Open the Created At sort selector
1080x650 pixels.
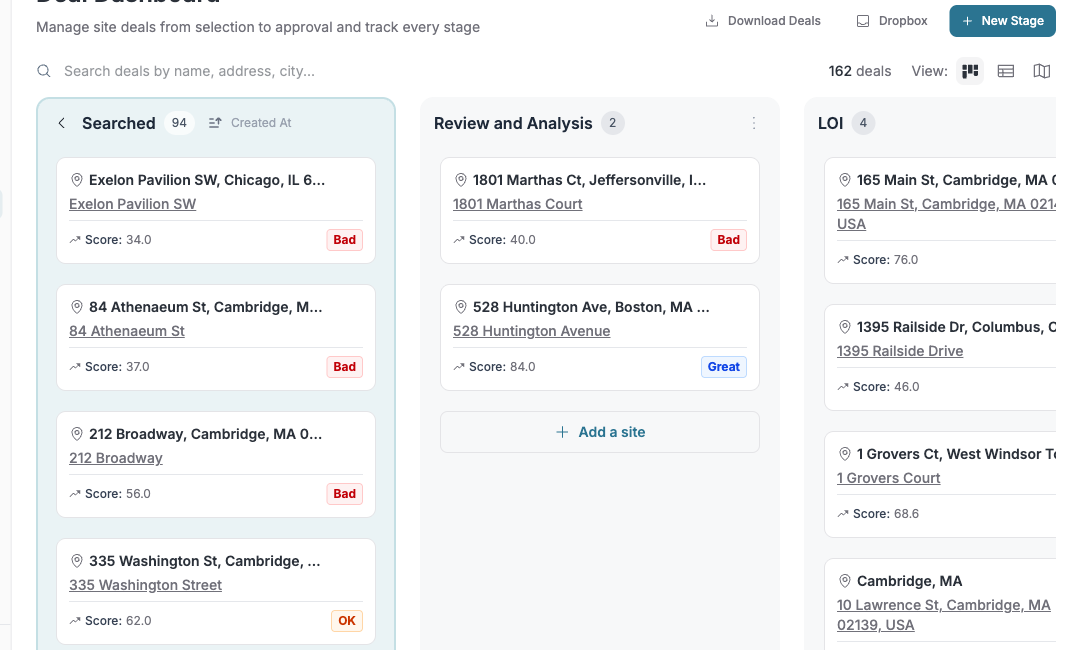tap(250, 122)
